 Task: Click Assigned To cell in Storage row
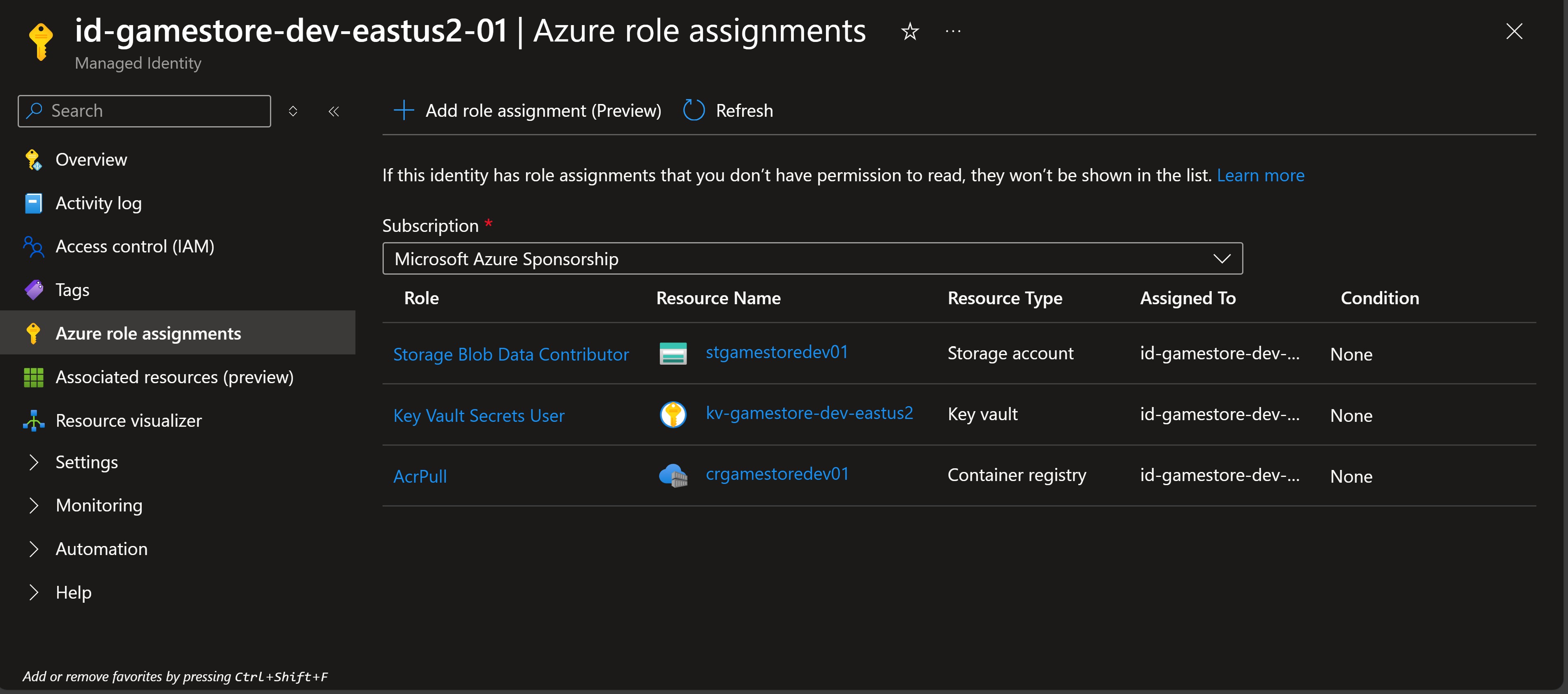[1219, 354]
